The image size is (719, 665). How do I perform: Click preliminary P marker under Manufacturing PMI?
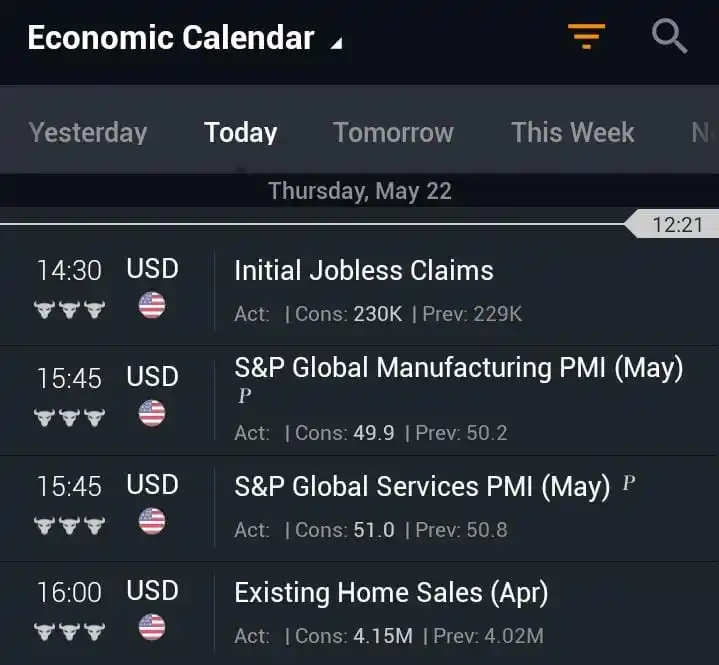tap(244, 395)
